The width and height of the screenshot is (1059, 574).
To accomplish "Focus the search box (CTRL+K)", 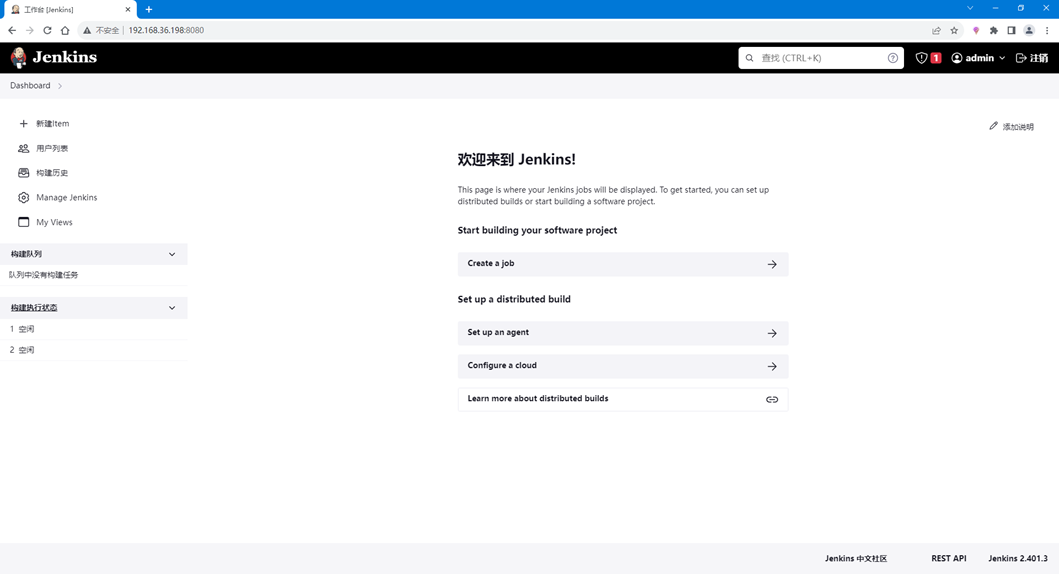I will pos(821,58).
